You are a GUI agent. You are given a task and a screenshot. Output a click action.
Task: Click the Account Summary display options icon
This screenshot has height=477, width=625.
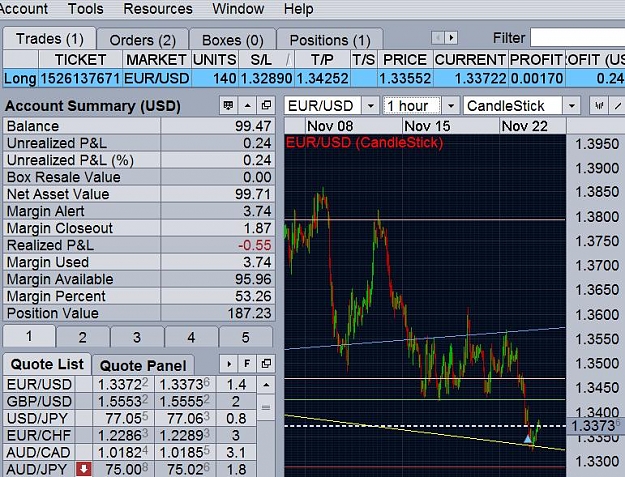click(x=228, y=106)
